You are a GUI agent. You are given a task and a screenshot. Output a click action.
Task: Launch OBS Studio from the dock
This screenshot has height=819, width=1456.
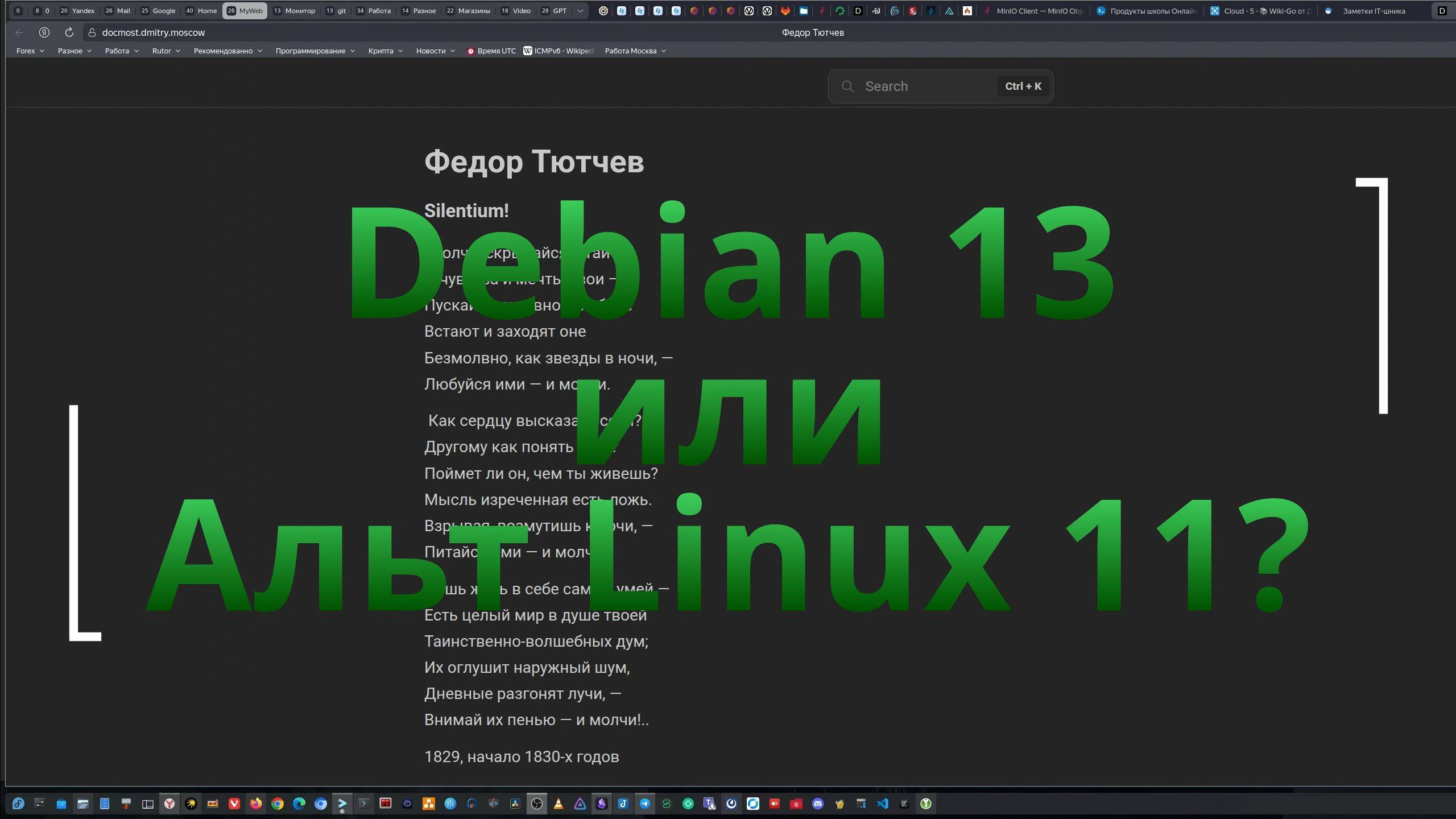click(x=537, y=804)
